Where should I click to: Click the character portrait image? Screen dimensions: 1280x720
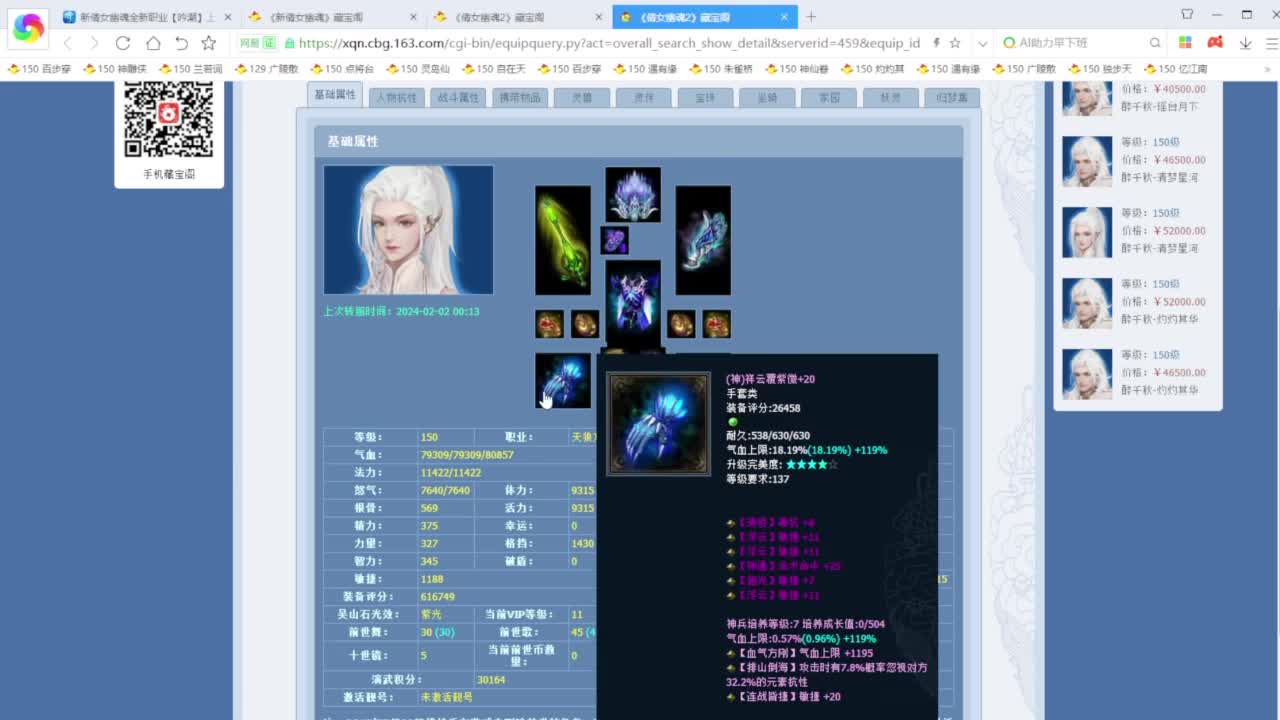(408, 230)
